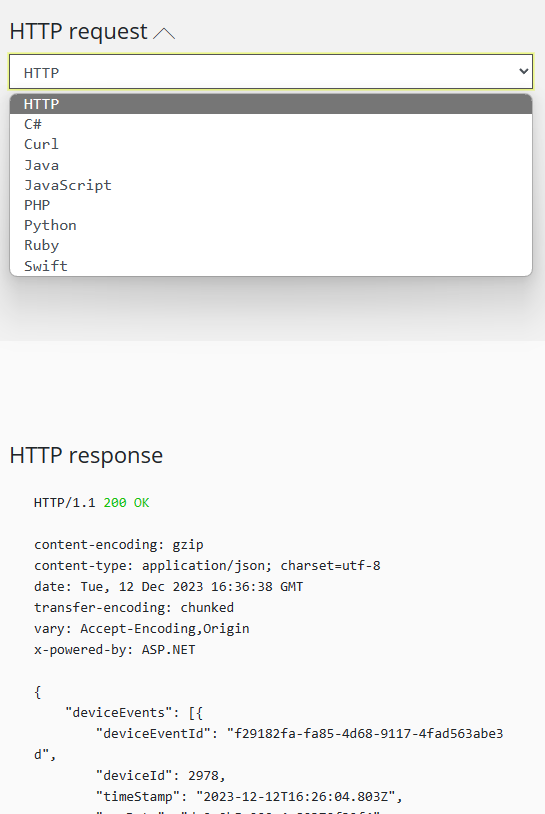Viewport: 545px width, 814px height.
Task: Click the x-powered-by ASP.NET line
Action: [115, 649]
